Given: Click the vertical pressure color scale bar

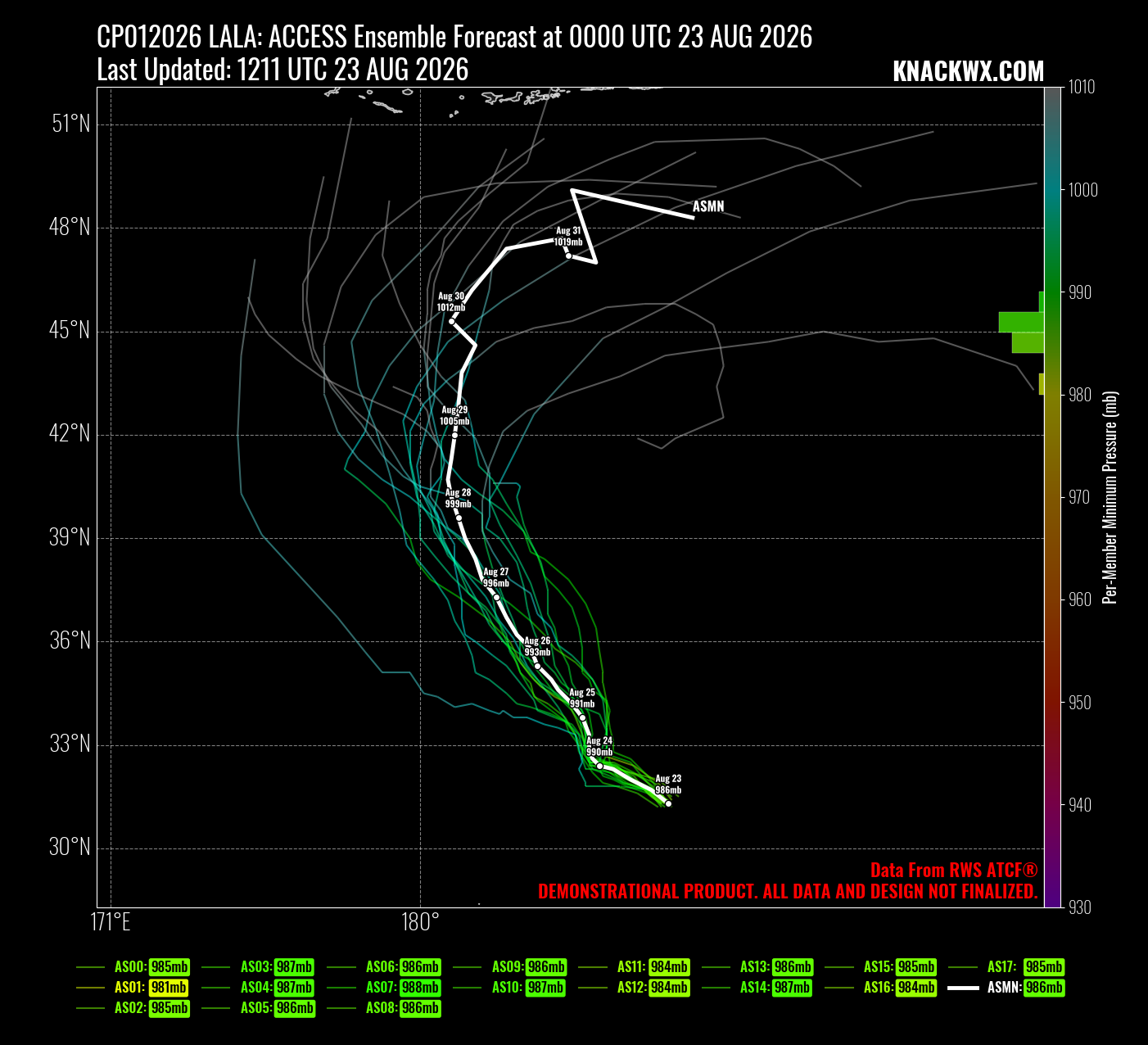Looking at the screenshot, I should 1053,497.
